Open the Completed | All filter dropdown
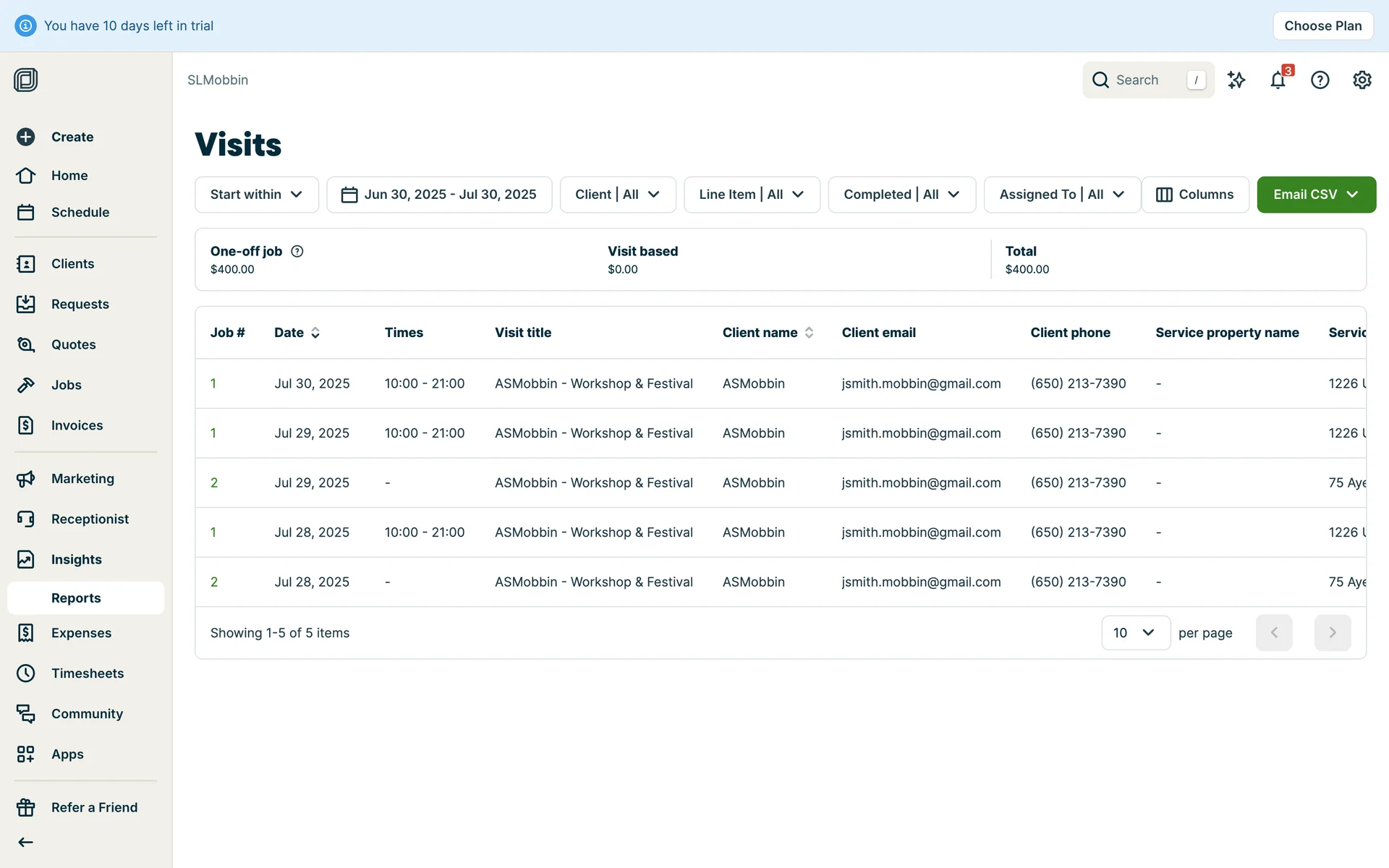Image resolution: width=1389 pixels, height=868 pixels. click(901, 195)
